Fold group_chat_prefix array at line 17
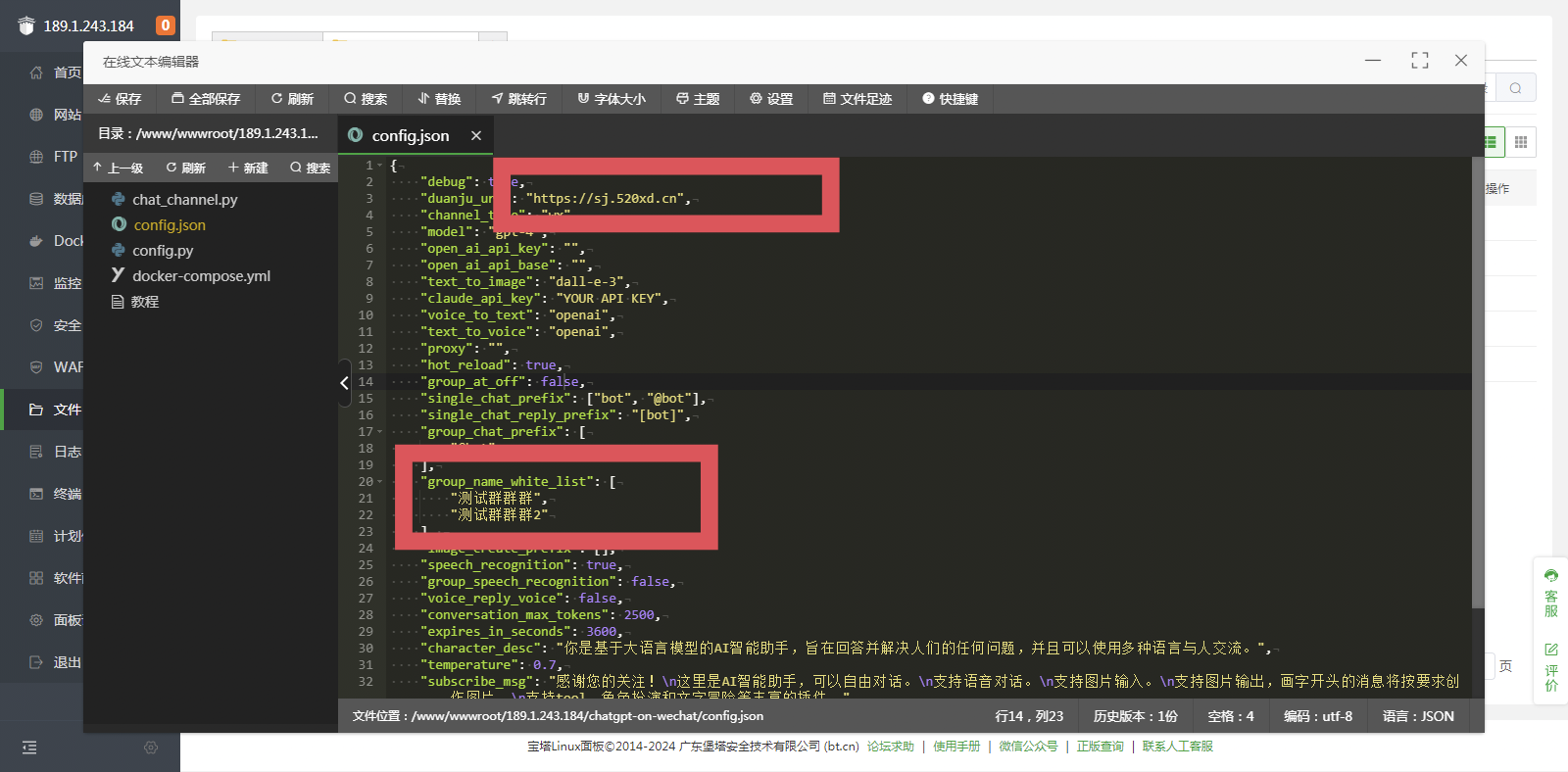The width and height of the screenshot is (1568, 772). [379, 432]
